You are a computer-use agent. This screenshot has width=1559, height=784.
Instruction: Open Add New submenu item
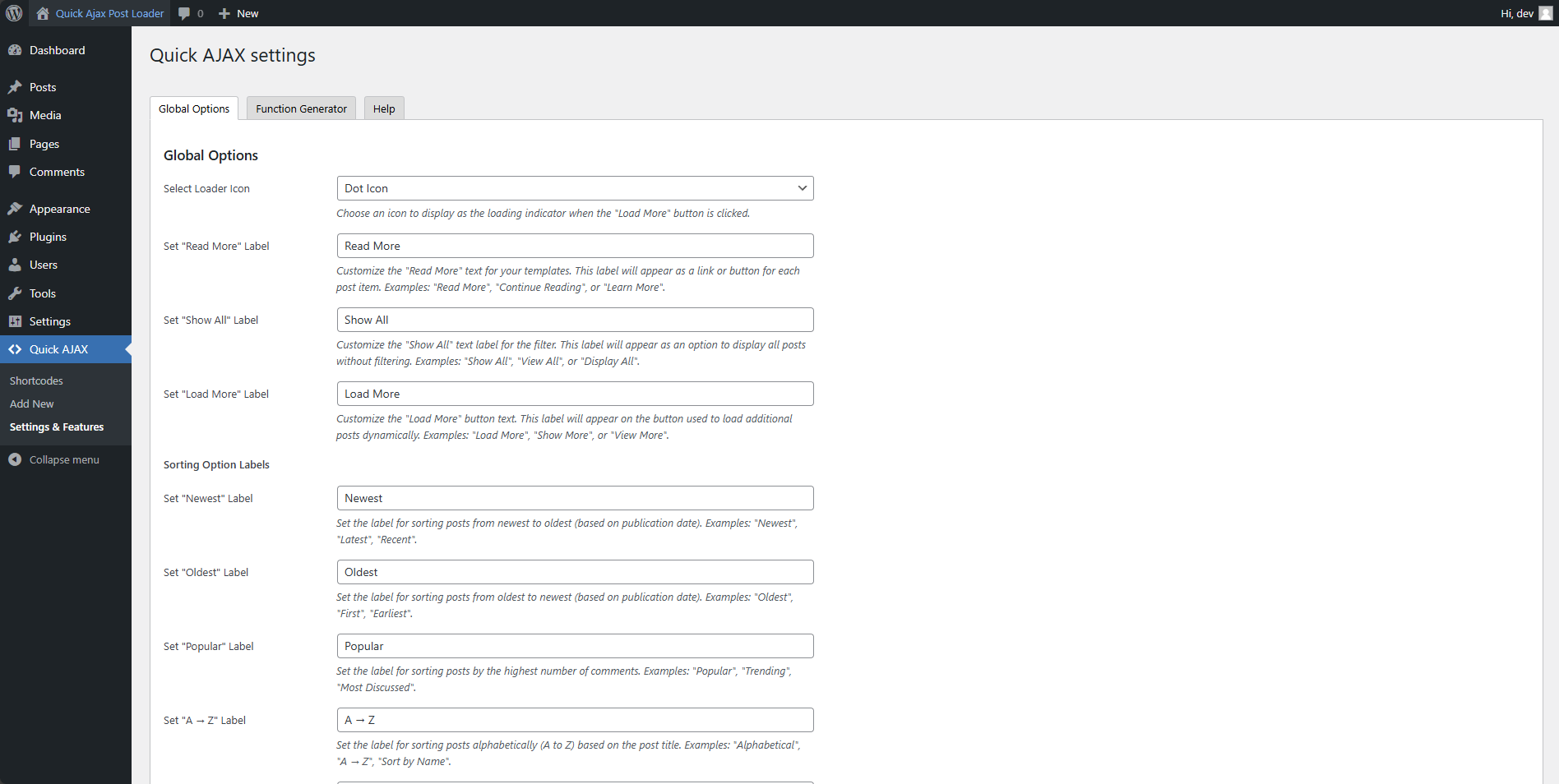click(x=32, y=404)
